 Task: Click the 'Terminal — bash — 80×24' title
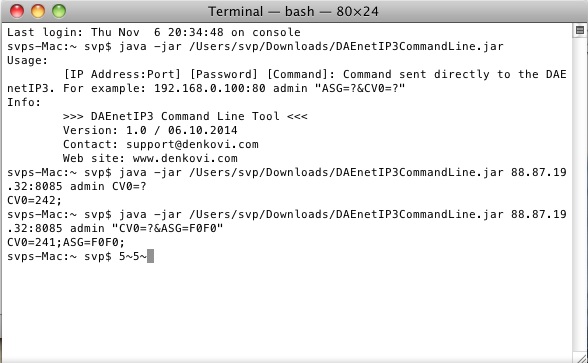point(294,12)
